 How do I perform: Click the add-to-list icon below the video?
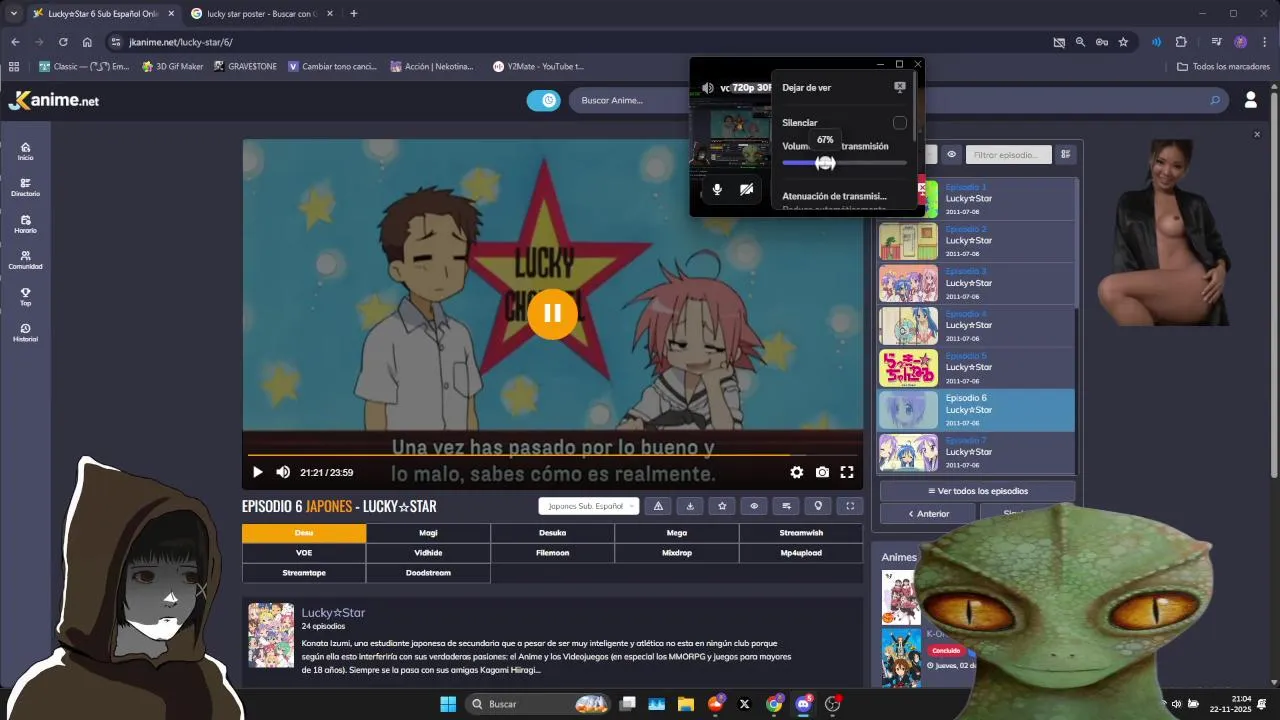786,506
